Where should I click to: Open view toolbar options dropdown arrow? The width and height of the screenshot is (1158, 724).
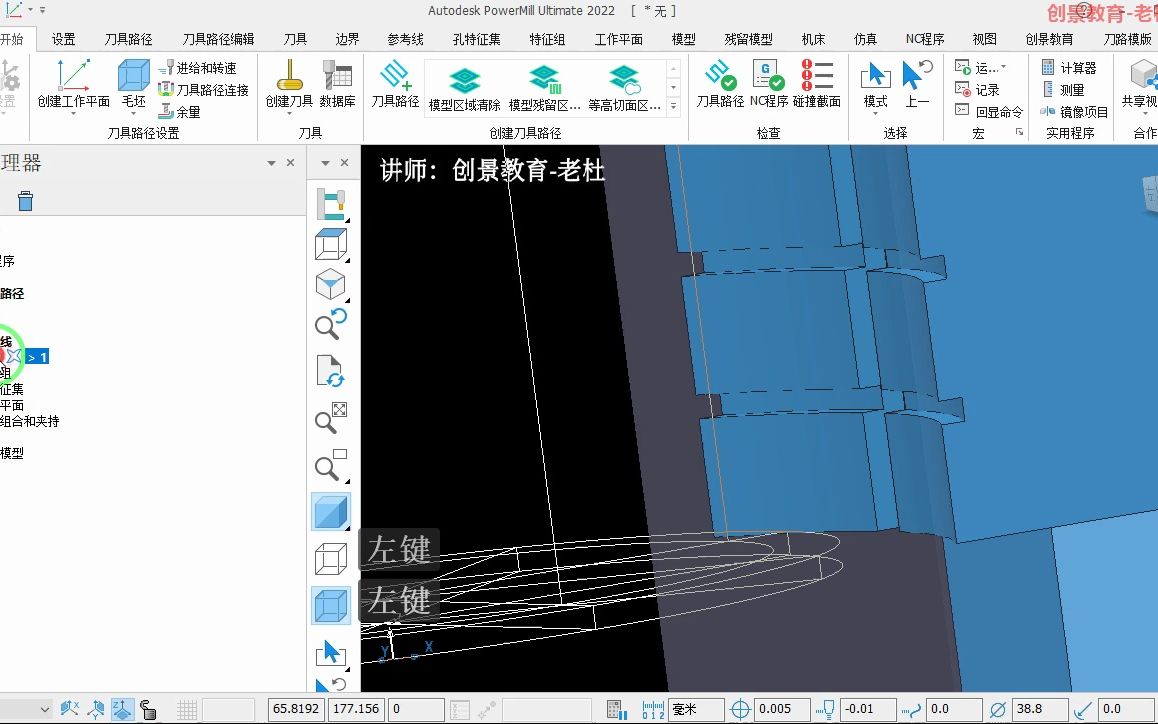(x=325, y=163)
